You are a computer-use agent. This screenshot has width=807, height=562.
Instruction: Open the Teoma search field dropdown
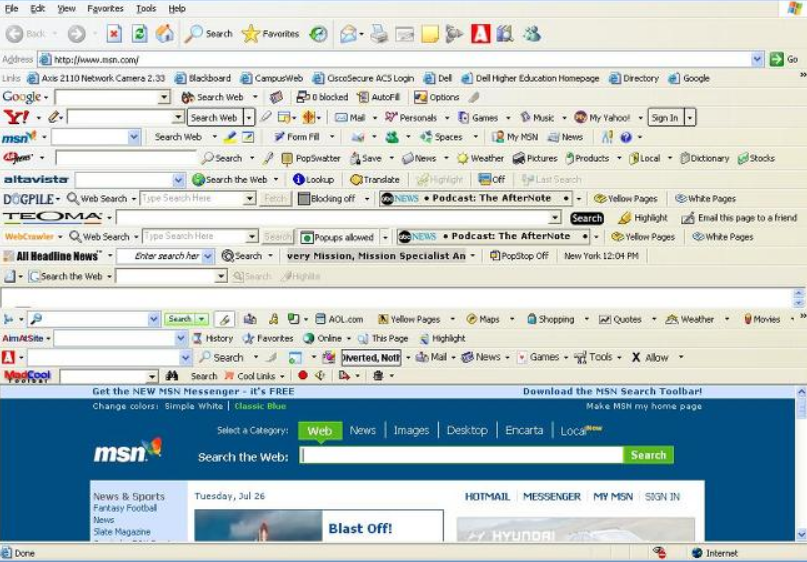(x=554, y=218)
